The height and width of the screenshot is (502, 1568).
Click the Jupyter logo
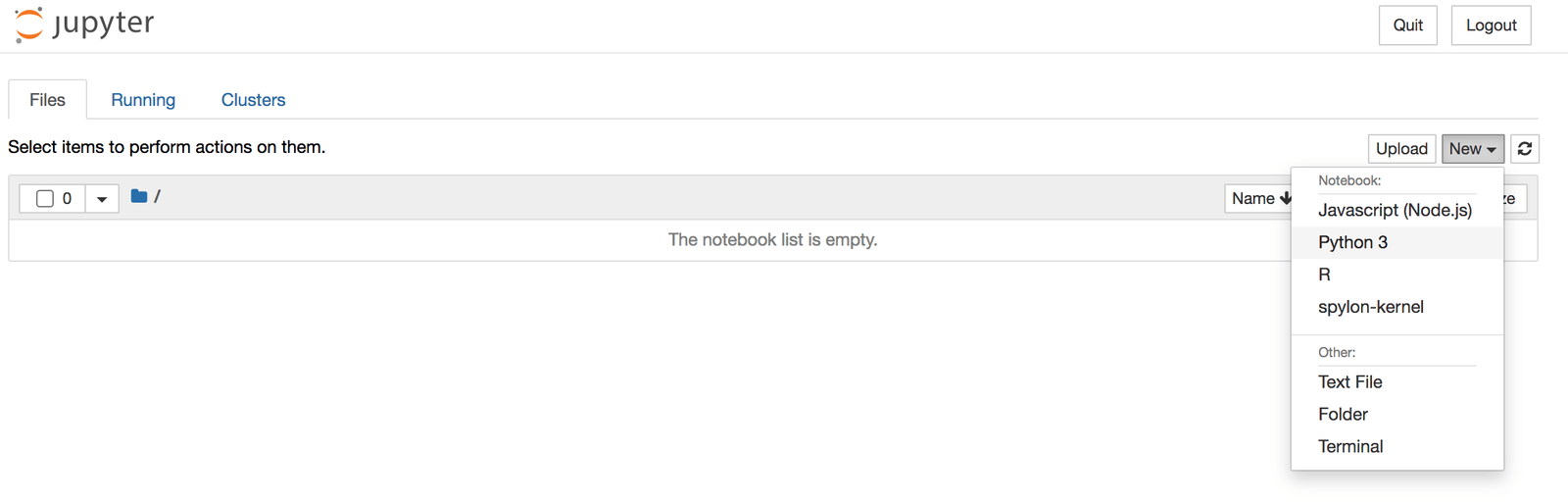point(84,25)
